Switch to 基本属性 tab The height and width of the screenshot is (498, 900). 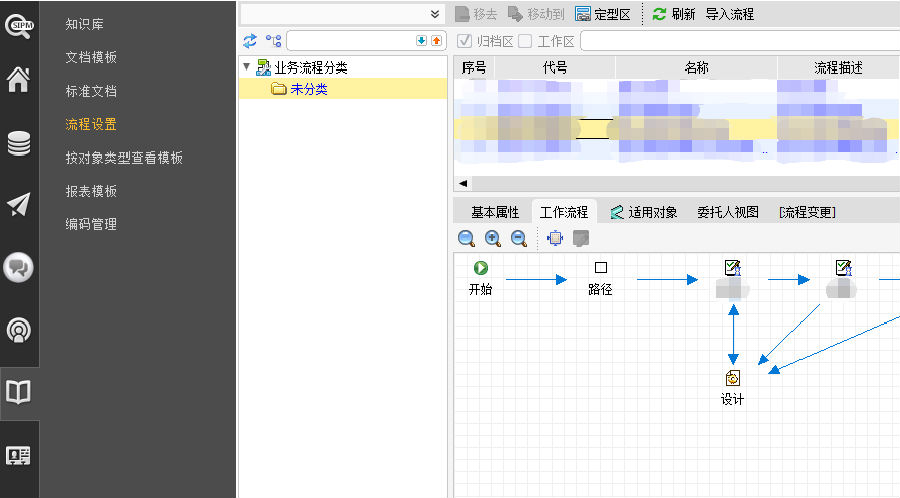tap(495, 212)
